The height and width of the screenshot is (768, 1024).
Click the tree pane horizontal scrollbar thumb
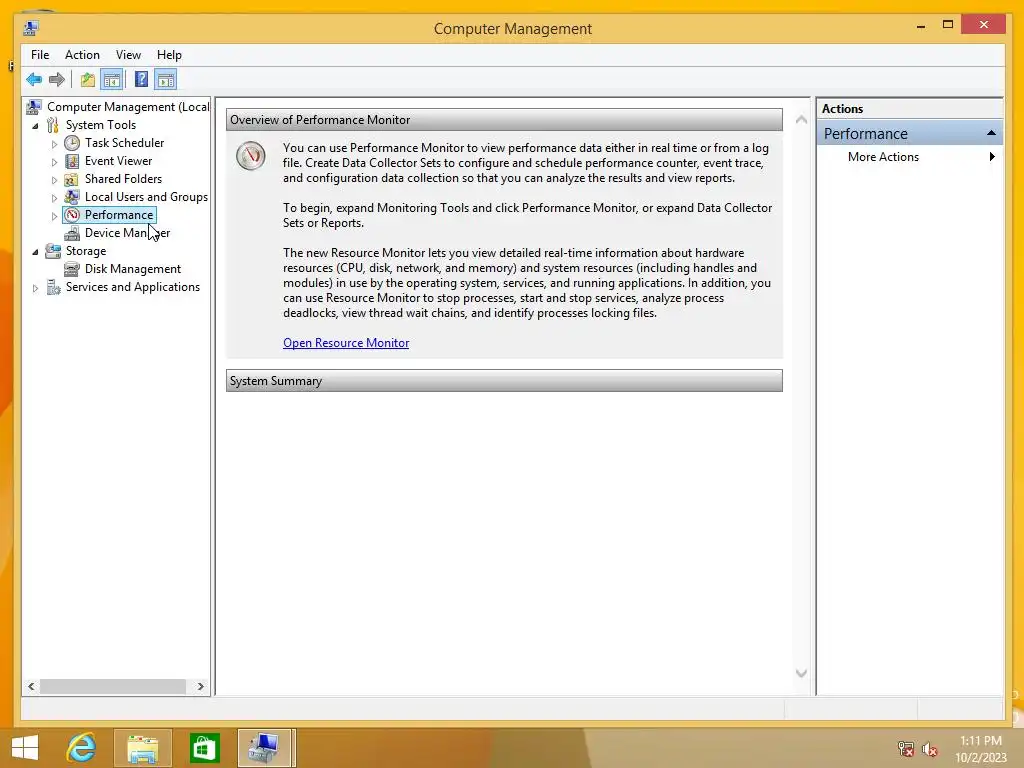tap(113, 686)
